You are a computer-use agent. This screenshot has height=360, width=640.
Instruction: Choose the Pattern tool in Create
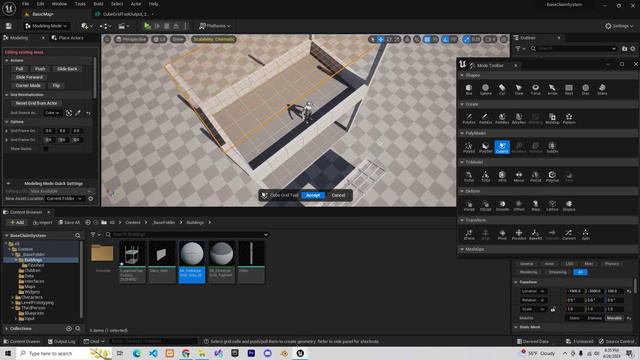[x=569, y=119]
